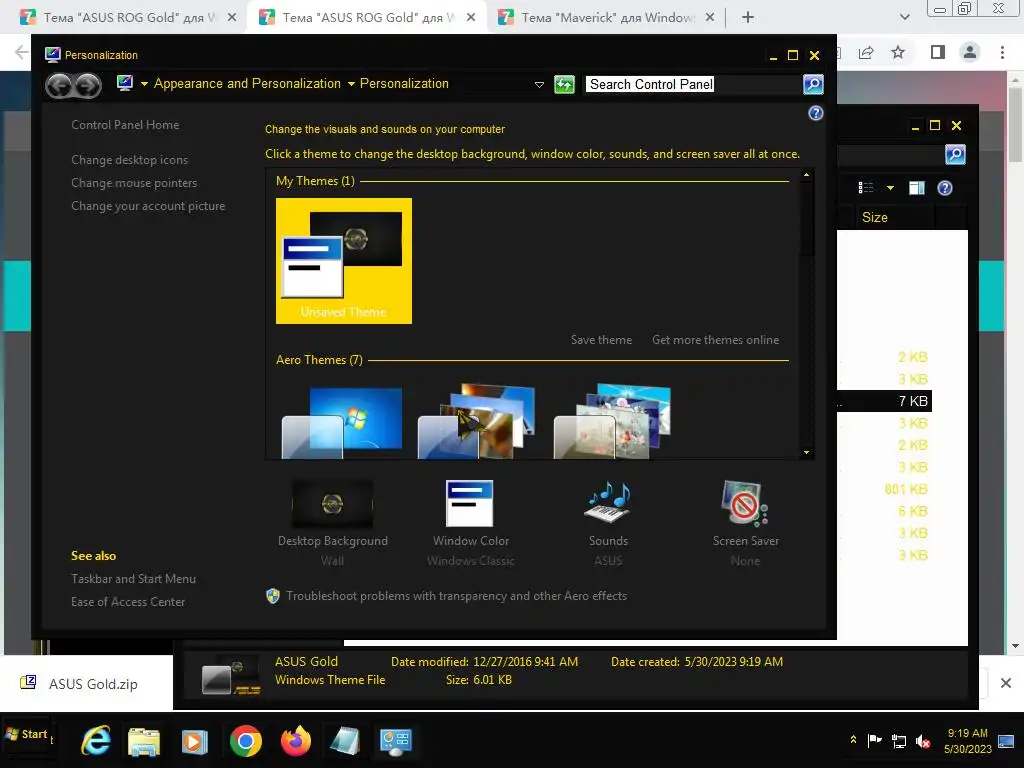The height and width of the screenshot is (768, 1024).
Task: Open Windows Media Player taskbar icon
Action: pos(195,742)
